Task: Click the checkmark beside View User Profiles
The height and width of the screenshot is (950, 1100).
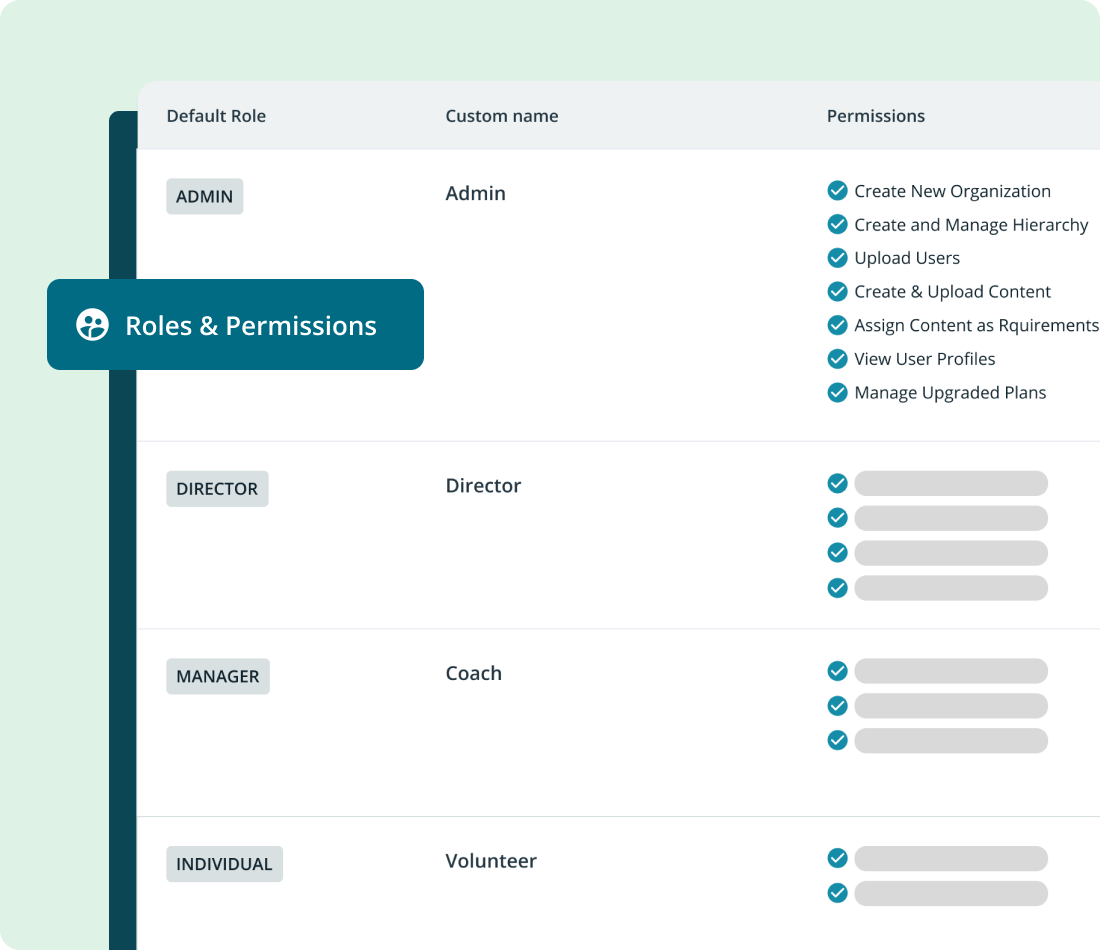Action: pyautogui.click(x=837, y=358)
